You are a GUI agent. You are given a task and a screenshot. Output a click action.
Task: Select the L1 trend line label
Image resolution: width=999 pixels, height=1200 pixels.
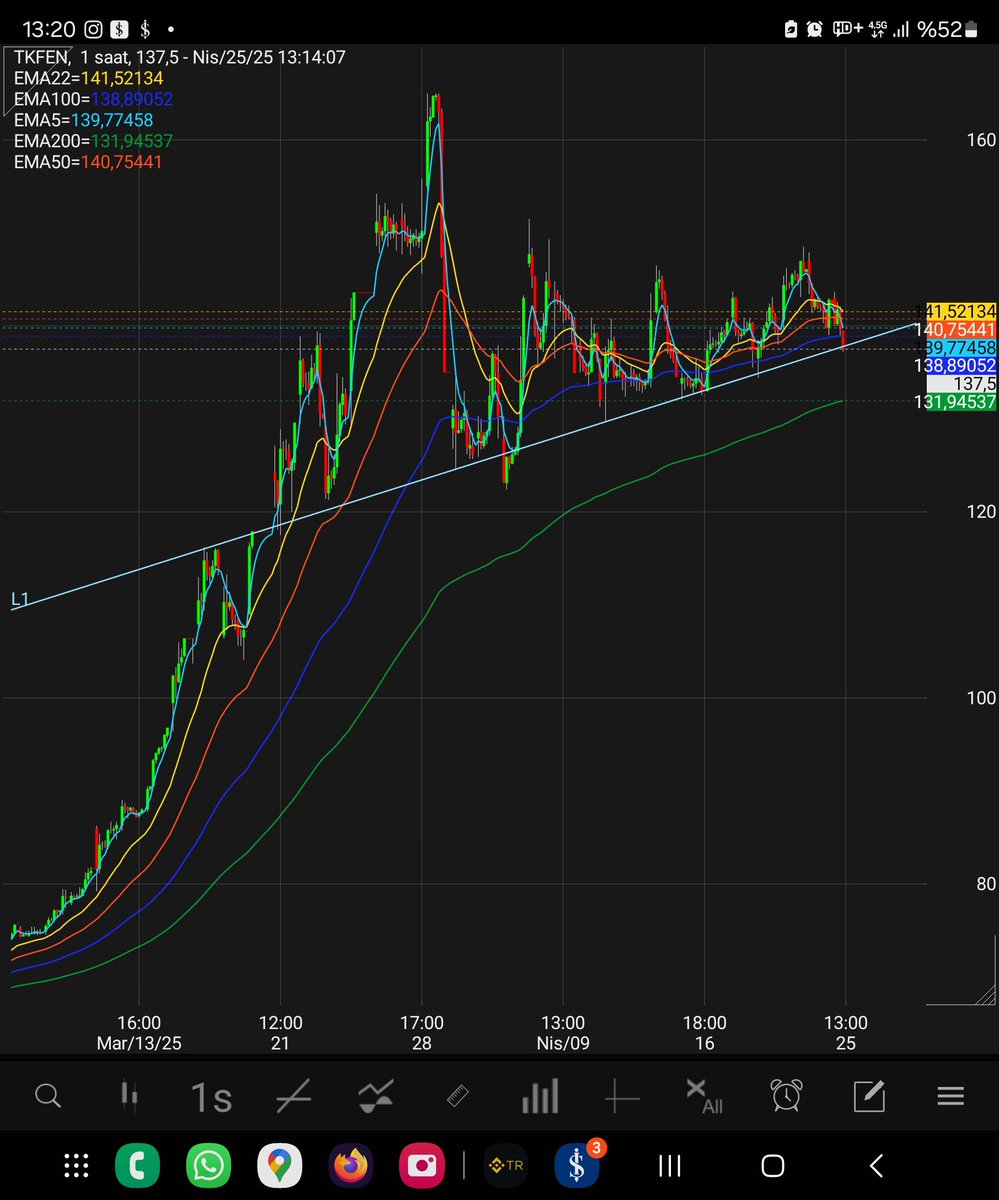coord(20,600)
